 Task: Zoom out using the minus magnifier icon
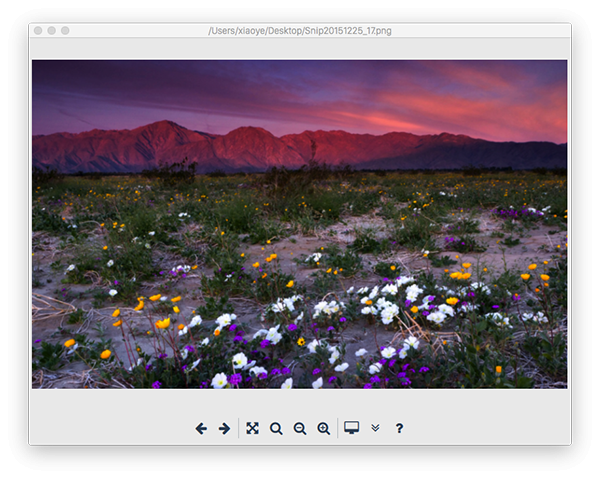coord(300,428)
